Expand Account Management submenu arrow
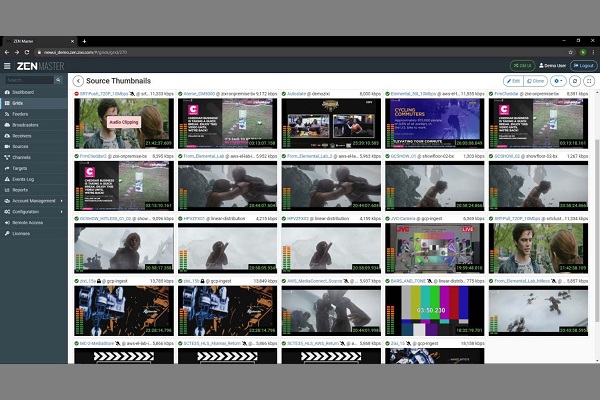Viewport: 600px width, 400px height. click(x=61, y=201)
